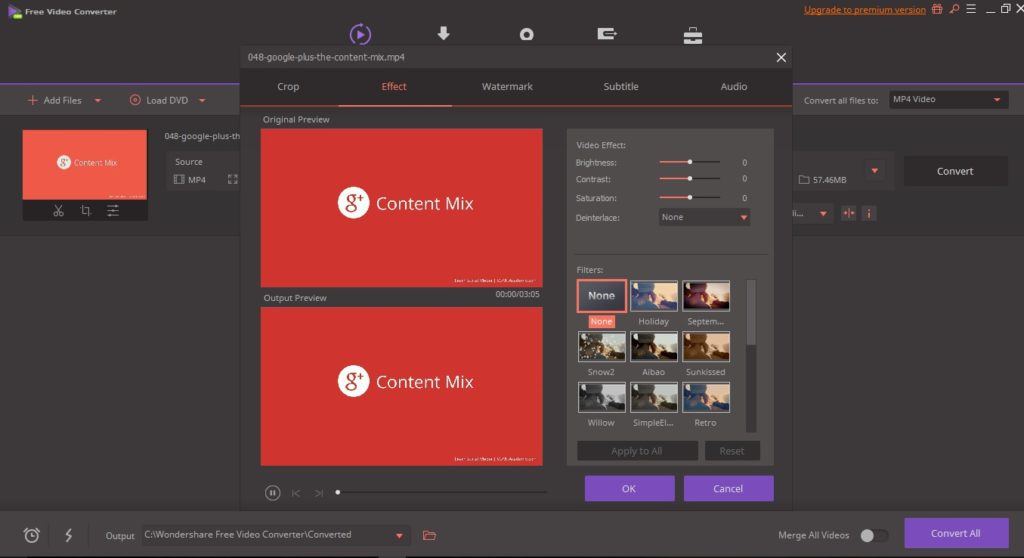The width and height of the screenshot is (1024, 558).
Task: Switch to the Watermark tab
Action: click(x=507, y=86)
